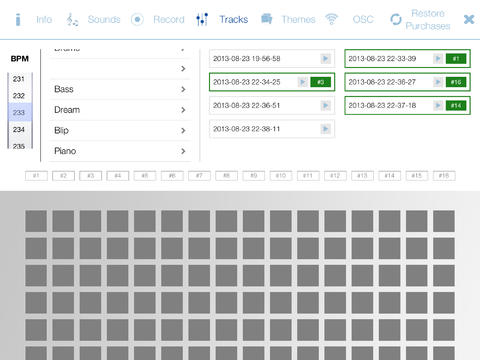Image resolution: width=480 pixels, height=360 pixels.
Task: Expand the Blip sound category chevron
Action: pyautogui.click(x=183, y=131)
